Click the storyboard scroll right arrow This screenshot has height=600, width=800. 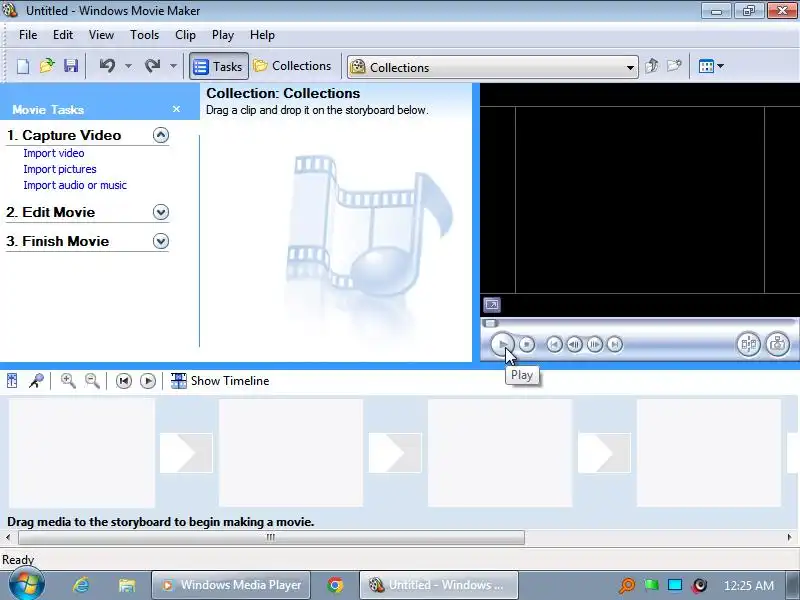point(789,537)
